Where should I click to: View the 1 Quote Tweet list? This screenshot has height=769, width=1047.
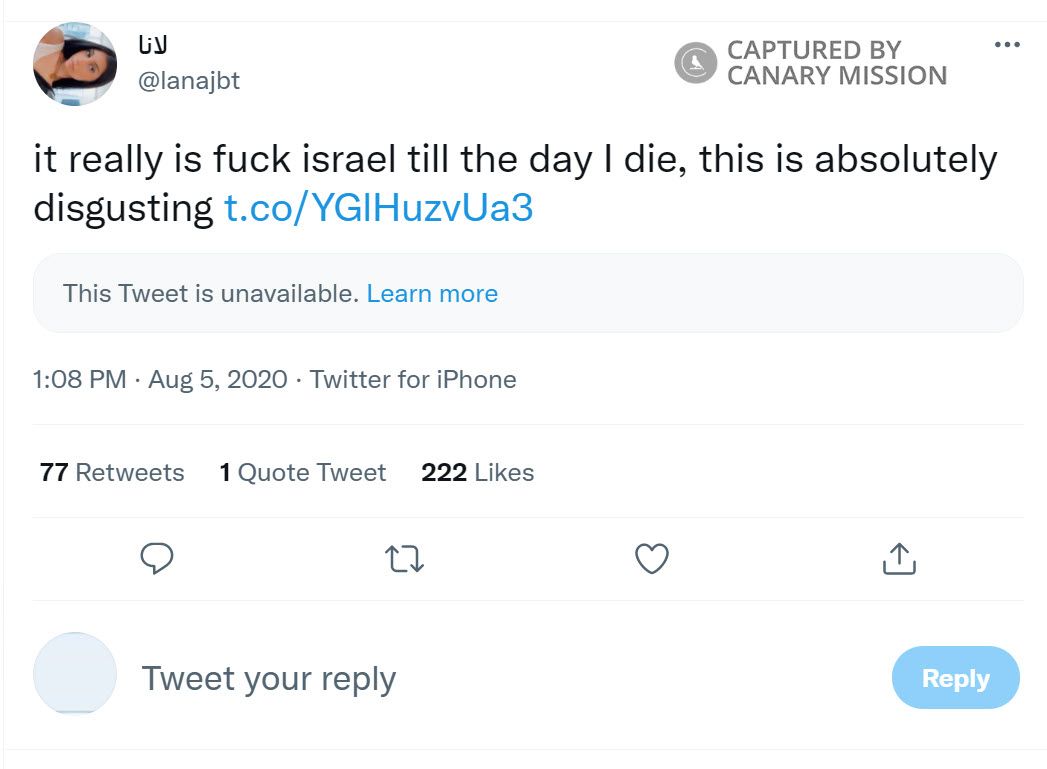click(x=303, y=472)
